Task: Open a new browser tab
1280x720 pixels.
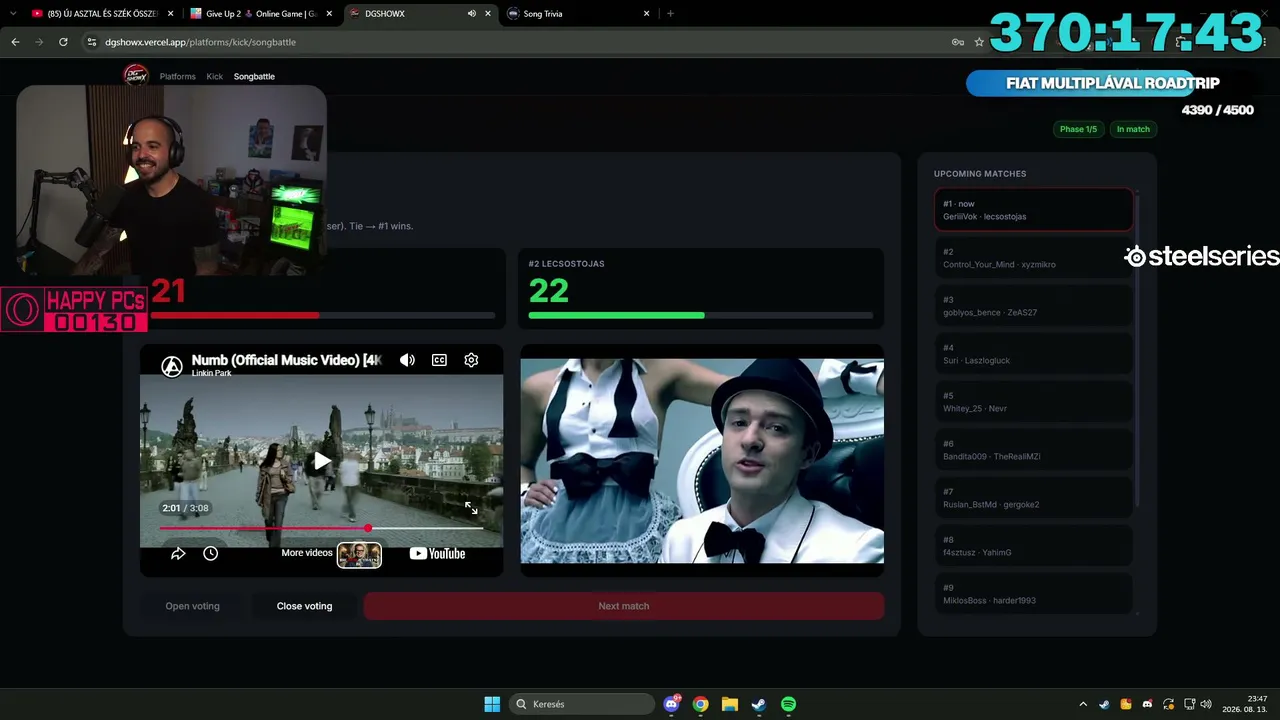Action: pyautogui.click(x=670, y=14)
